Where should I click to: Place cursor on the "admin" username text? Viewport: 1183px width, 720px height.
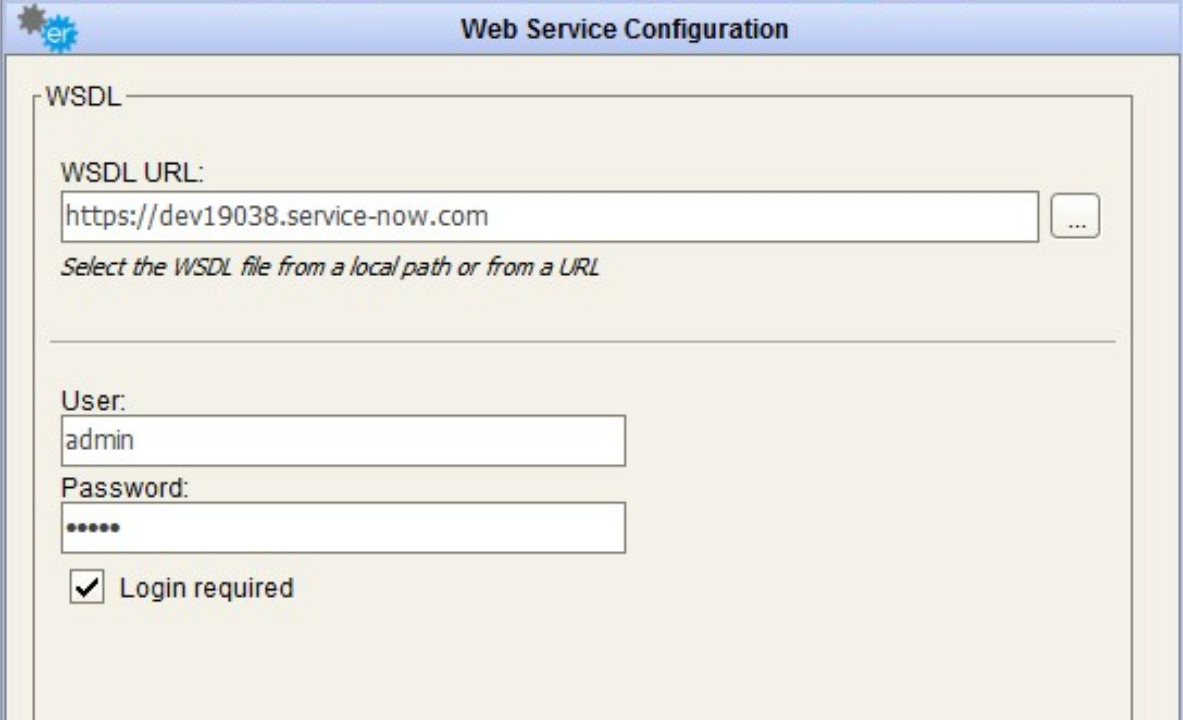point(92,441)
